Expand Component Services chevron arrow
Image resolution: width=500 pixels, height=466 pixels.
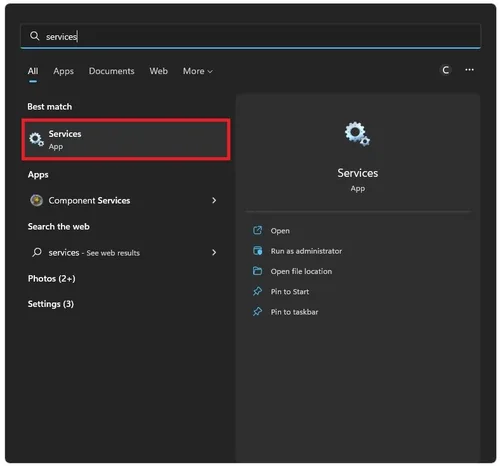click(214, 200)
